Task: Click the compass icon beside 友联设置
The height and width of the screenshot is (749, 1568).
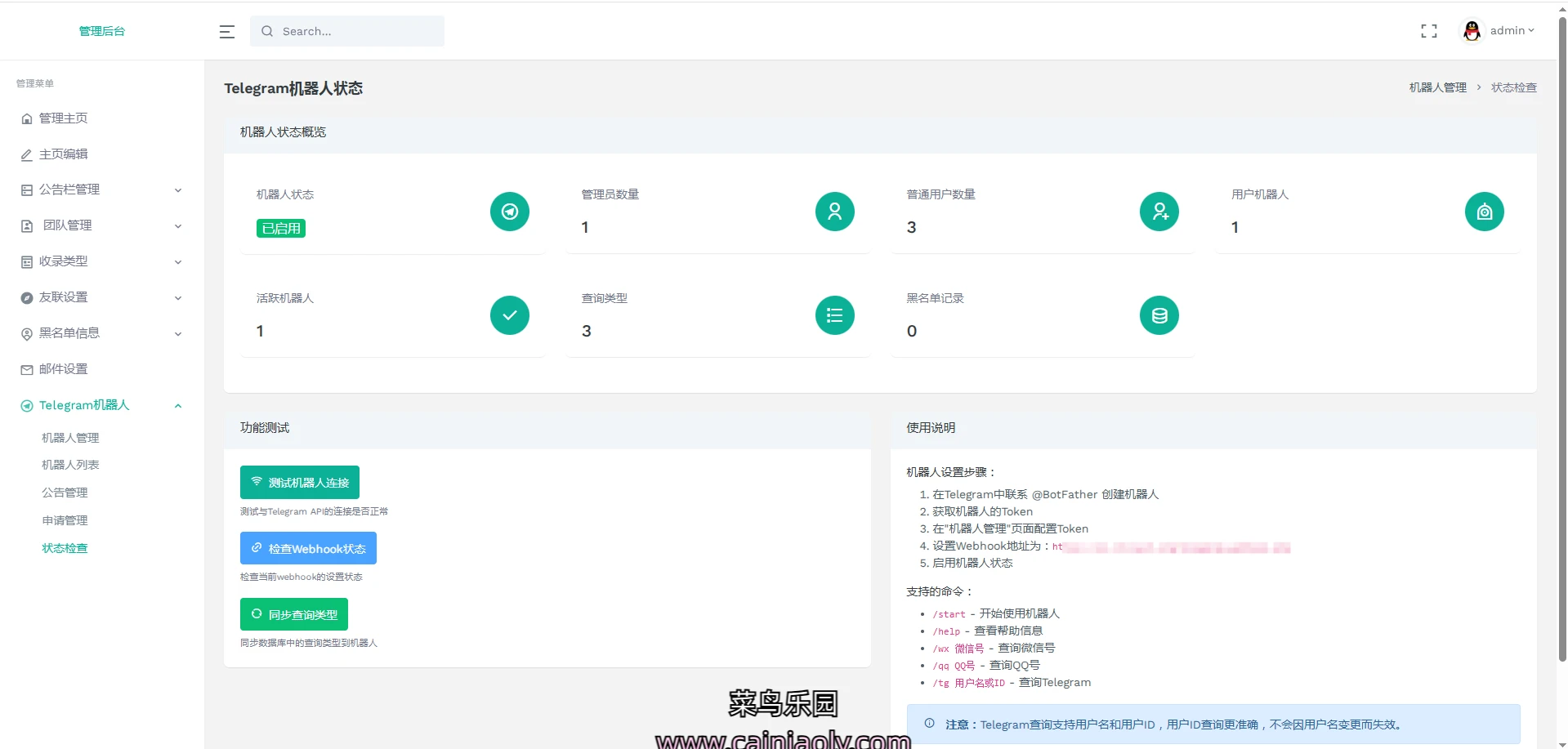Action: click(27, 297)
